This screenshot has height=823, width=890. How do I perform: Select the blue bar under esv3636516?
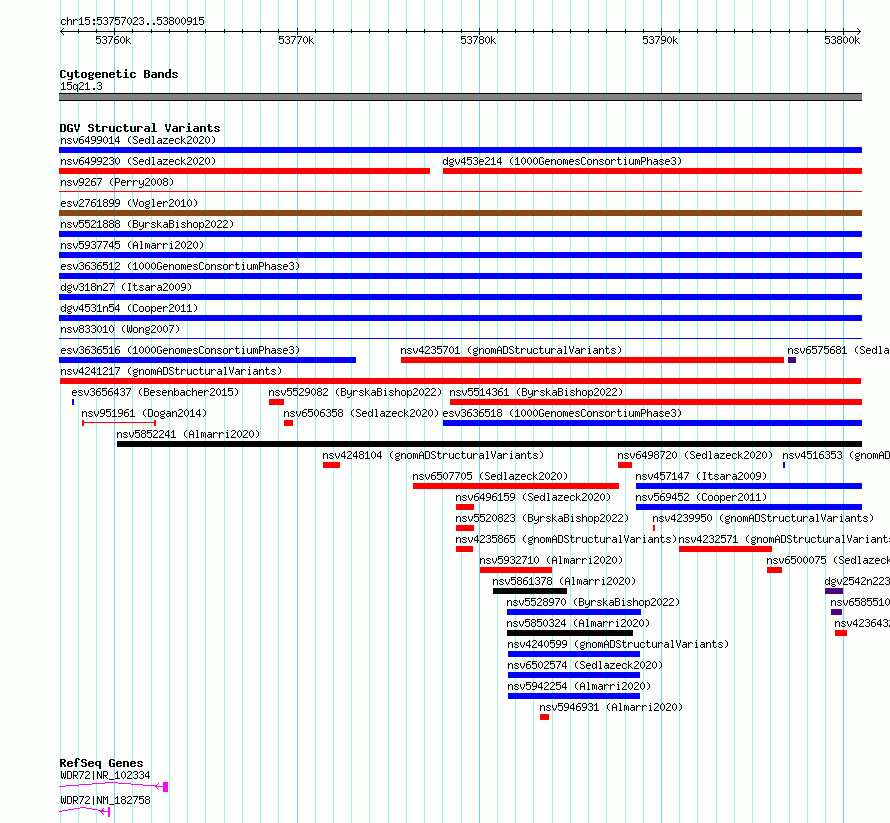tap(208, 360)
